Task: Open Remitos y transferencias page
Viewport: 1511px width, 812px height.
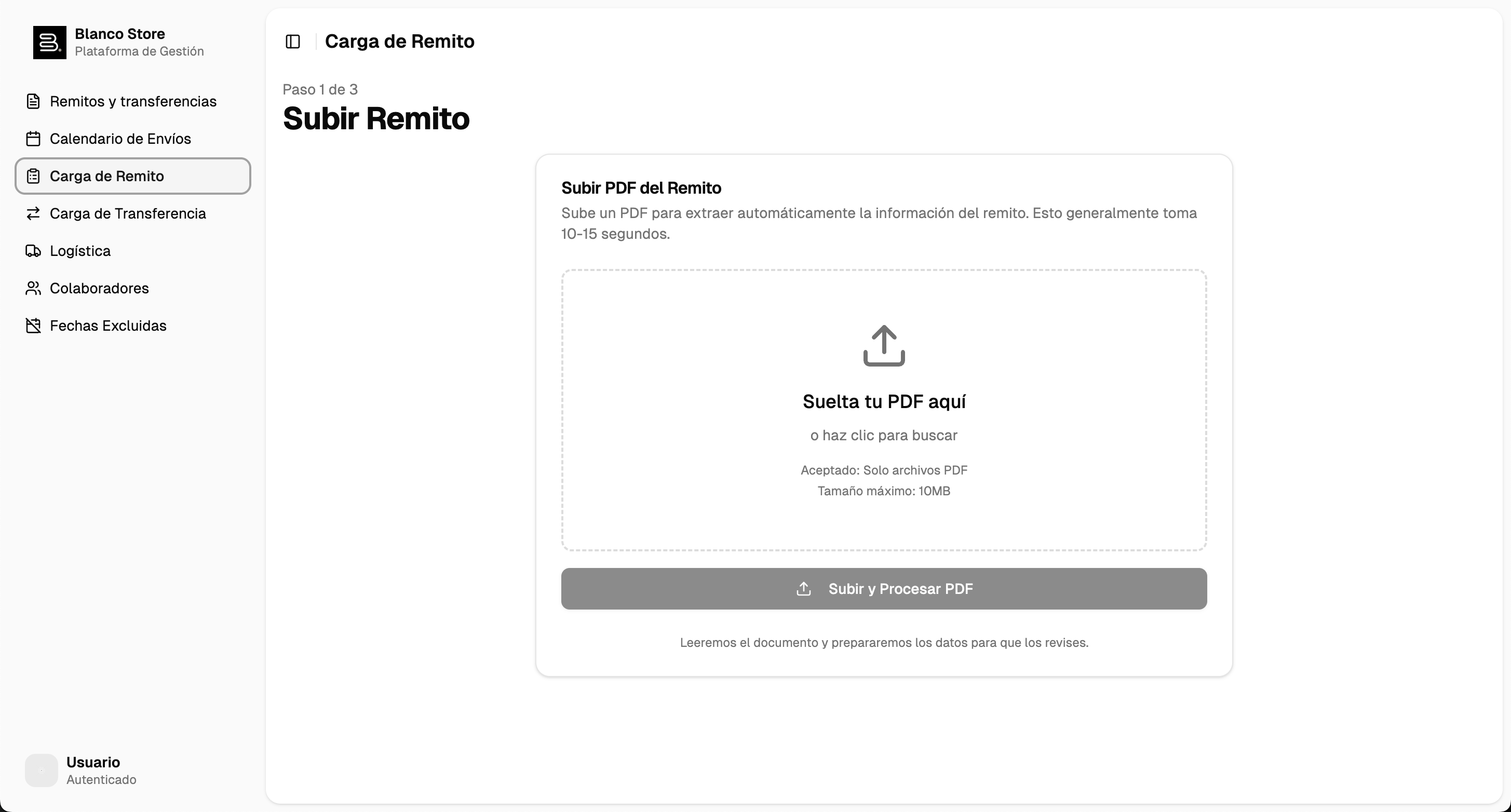Action: coord(133,102)
